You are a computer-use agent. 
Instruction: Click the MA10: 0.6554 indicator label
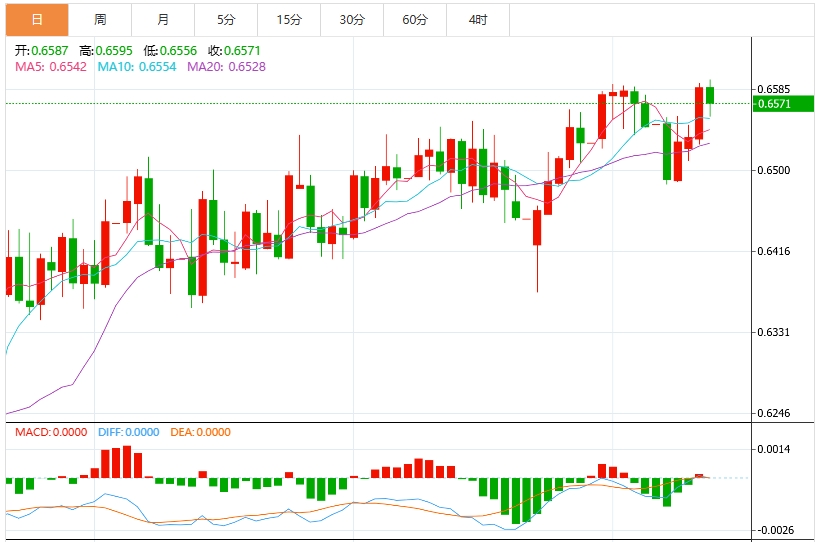137,67
